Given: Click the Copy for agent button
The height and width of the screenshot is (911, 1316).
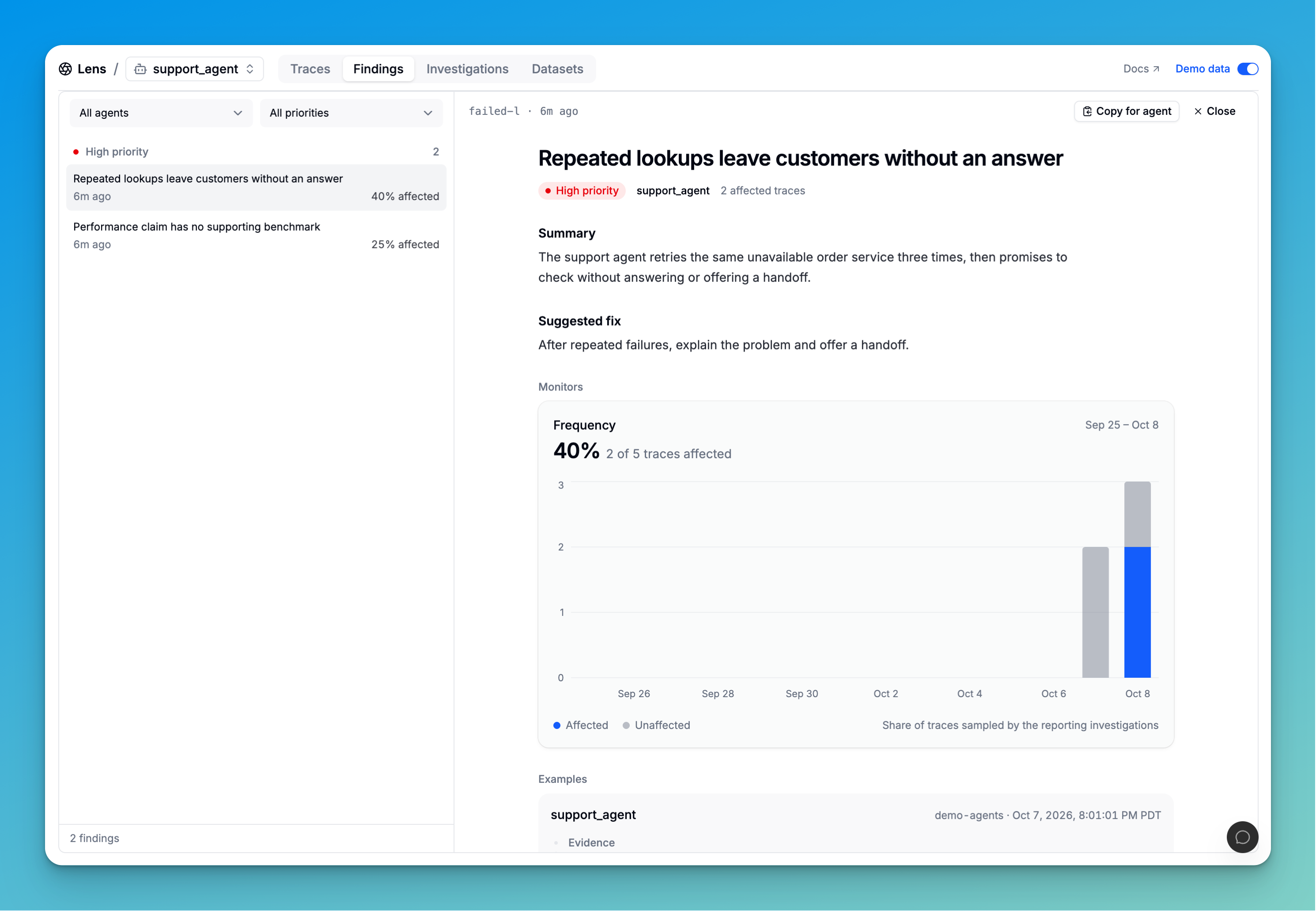Looking at the screenshot, I should pyautogui.click(x=1127, y=111).
